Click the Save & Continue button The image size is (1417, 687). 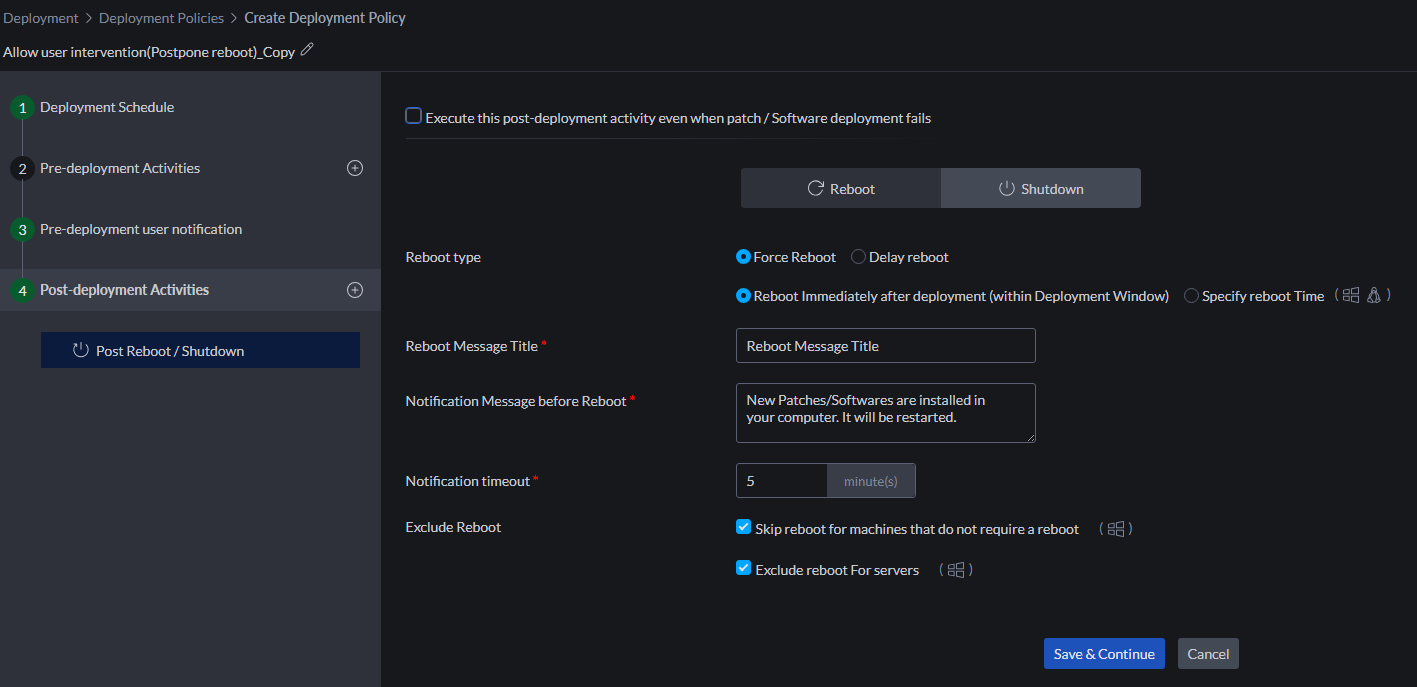pos(1104,654)
